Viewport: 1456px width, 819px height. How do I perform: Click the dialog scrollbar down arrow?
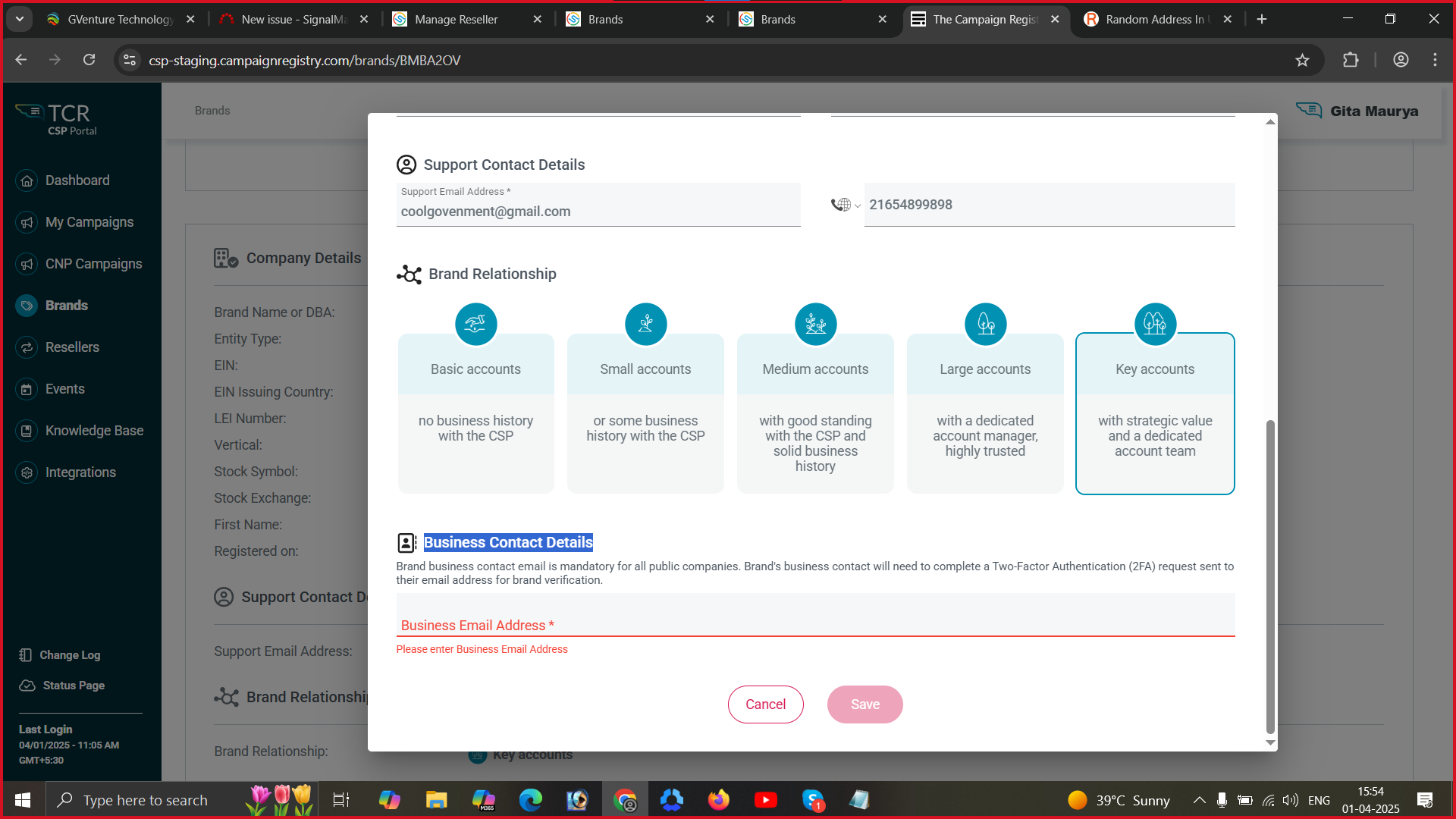[1270, 743]
